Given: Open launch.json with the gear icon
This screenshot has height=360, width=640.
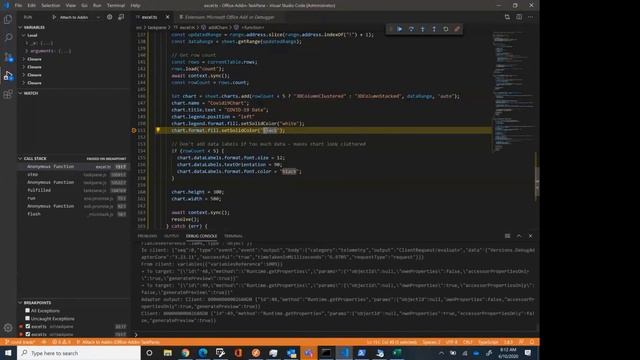Looking at the screenshot, I should [x=109, y=17].
